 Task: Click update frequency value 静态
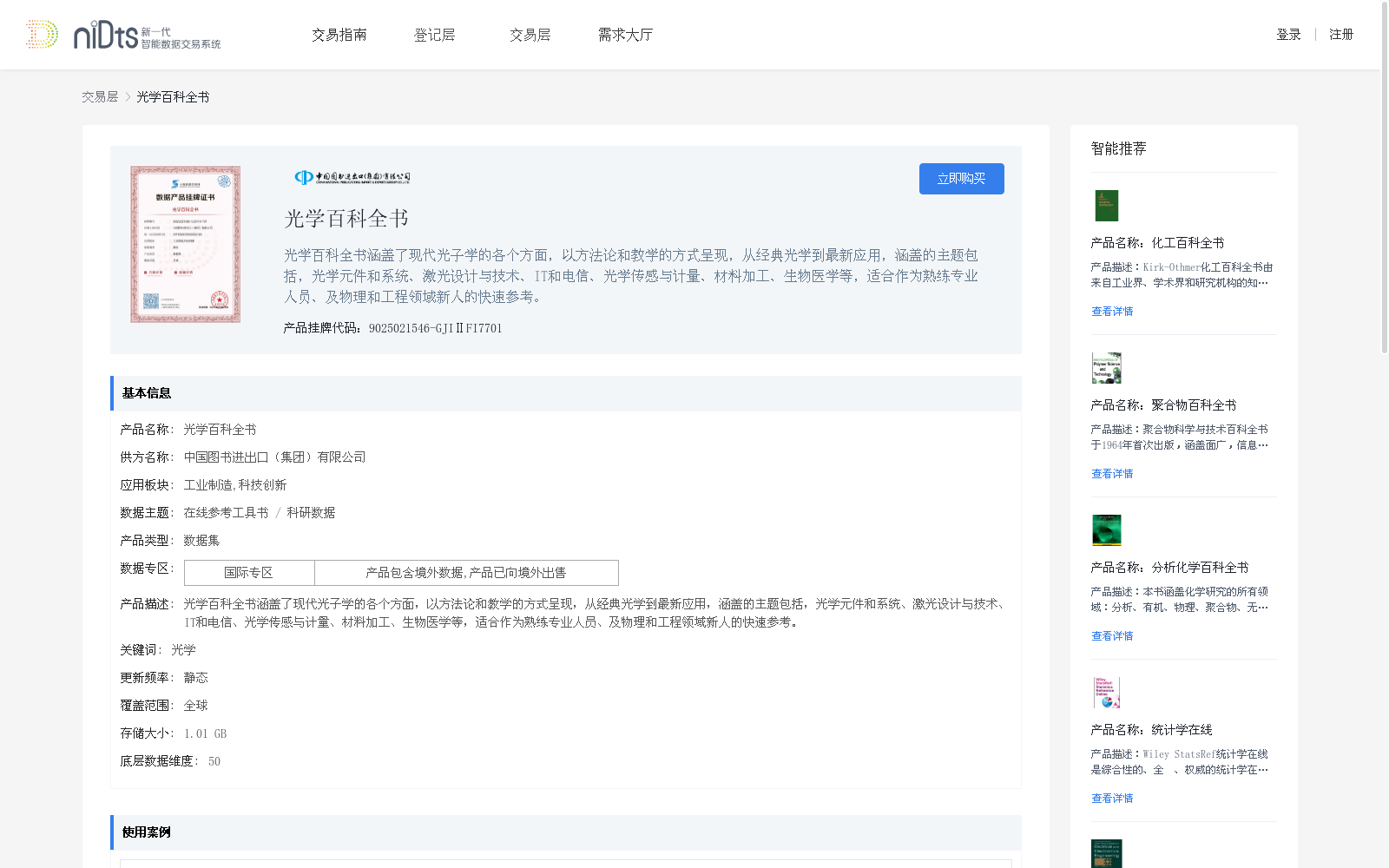196,678
